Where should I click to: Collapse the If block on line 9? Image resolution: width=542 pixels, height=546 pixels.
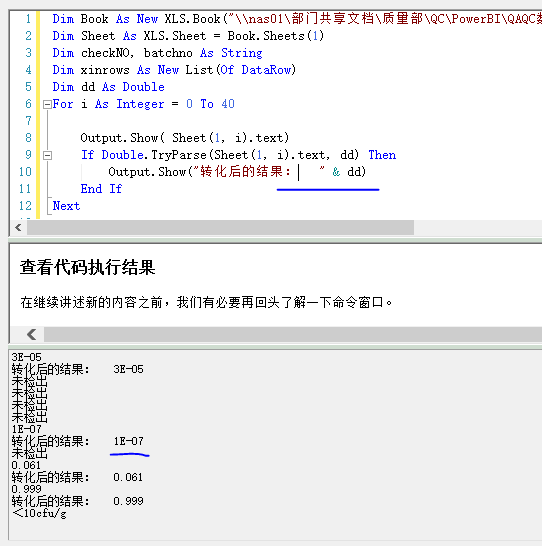pyautogui.click(x=47, y=155)
